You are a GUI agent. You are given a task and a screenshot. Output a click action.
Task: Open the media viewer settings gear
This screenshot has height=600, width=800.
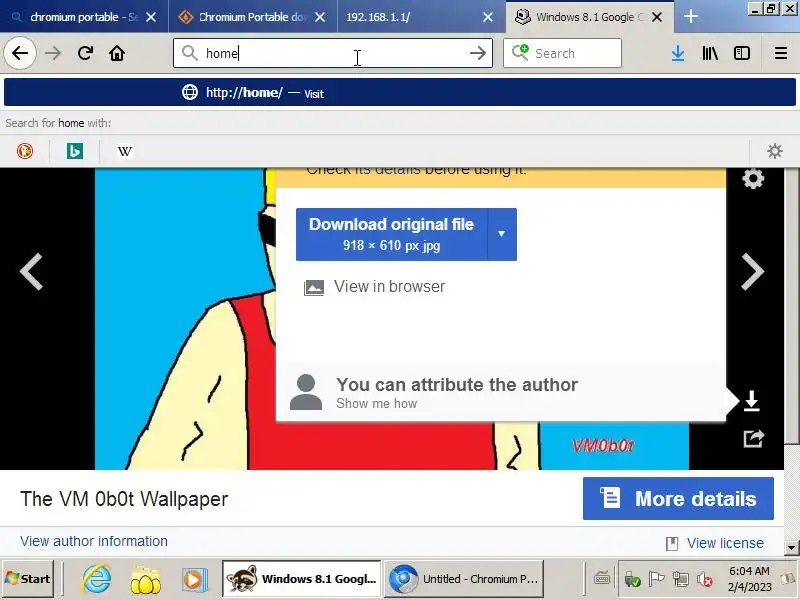coord(753,179)
